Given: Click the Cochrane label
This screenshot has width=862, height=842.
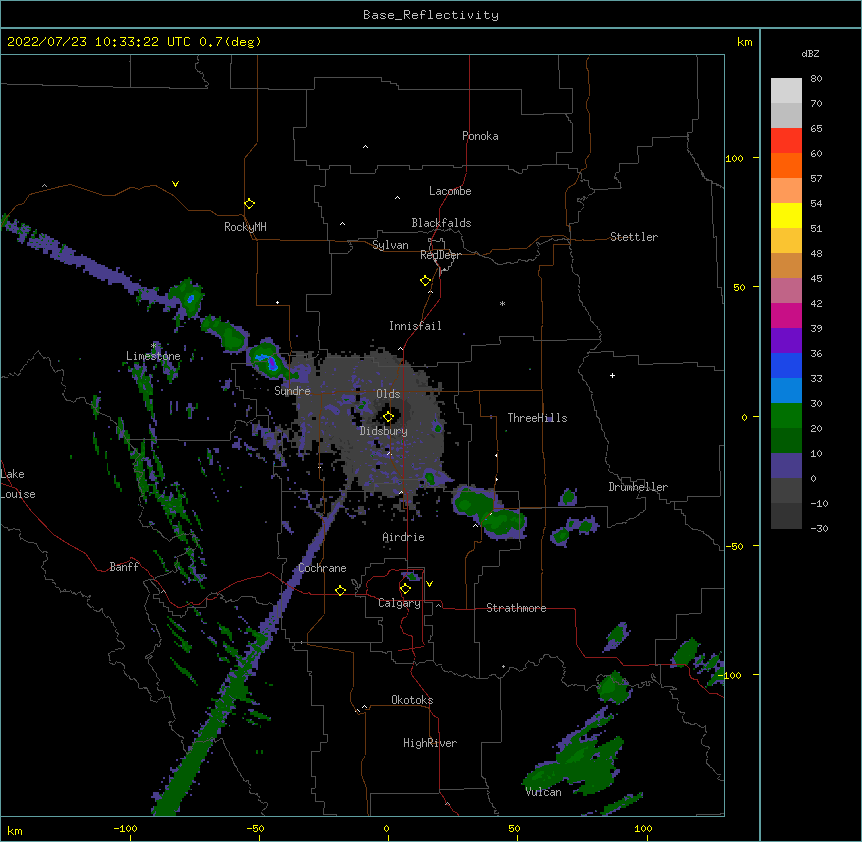Looking at the screenshot, I should coord(322,568).
